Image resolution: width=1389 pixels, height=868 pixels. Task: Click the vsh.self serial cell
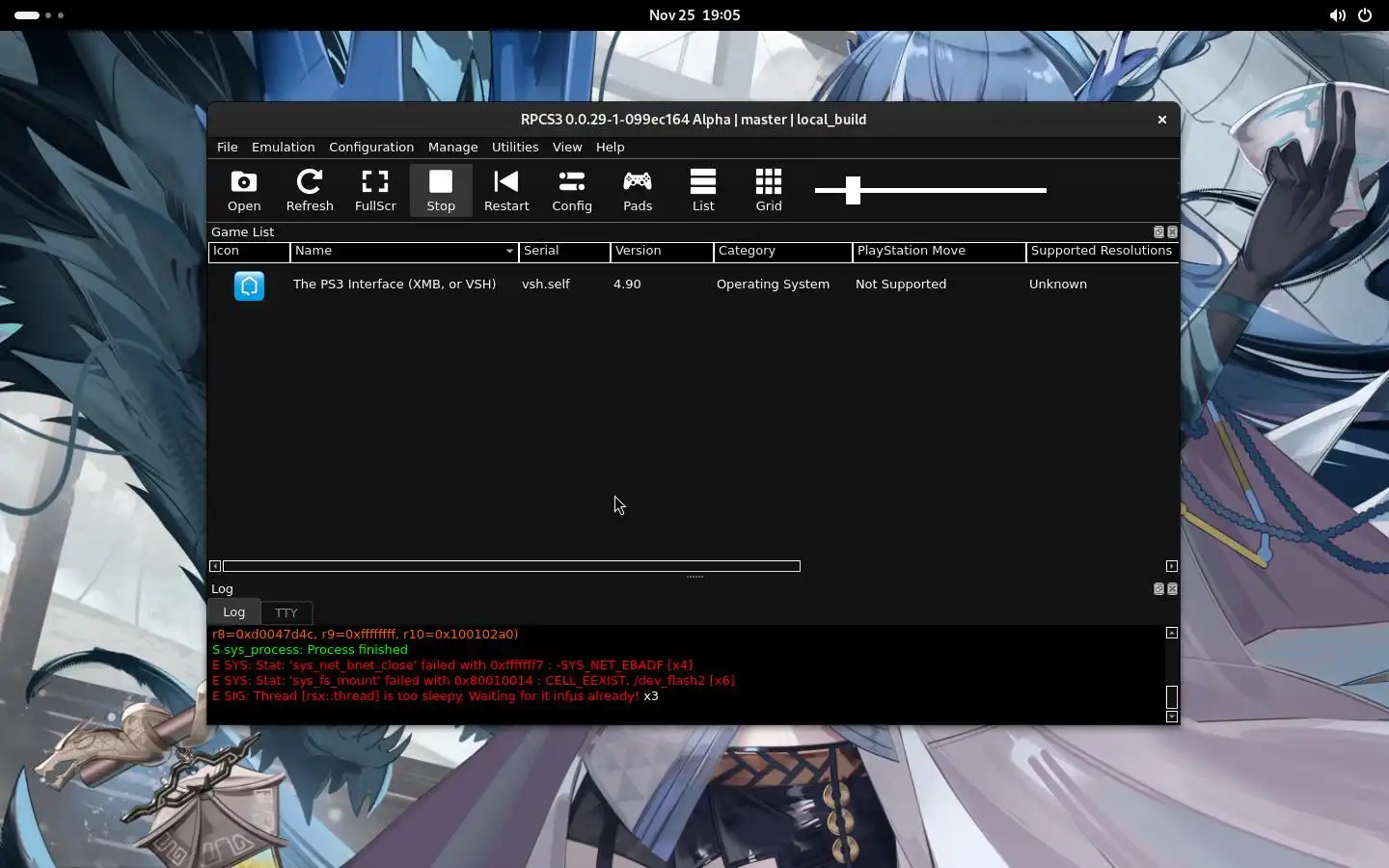pyautogui.click(x=546, y=285)
